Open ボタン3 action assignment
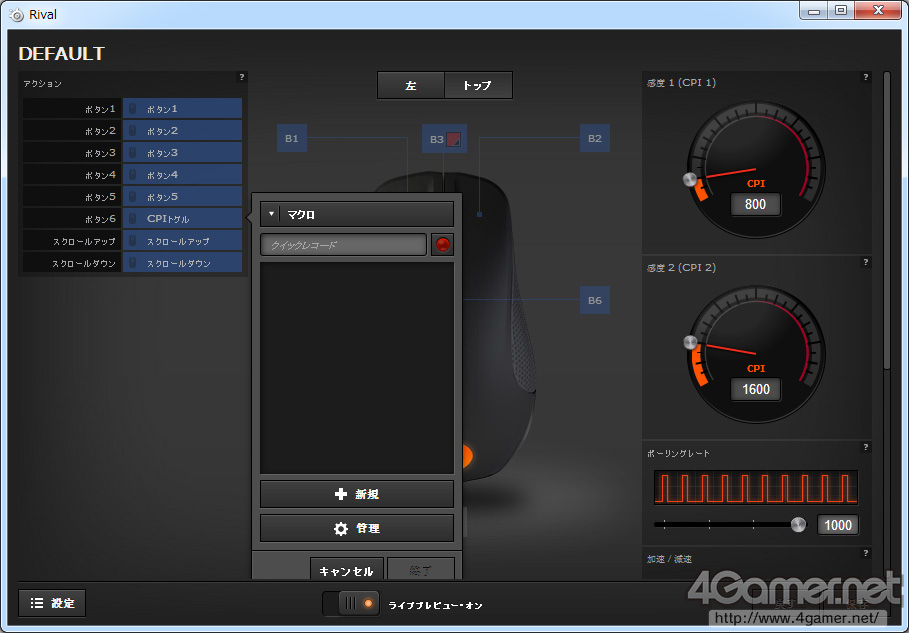This screenshot has width=909, height=633. 182,153
